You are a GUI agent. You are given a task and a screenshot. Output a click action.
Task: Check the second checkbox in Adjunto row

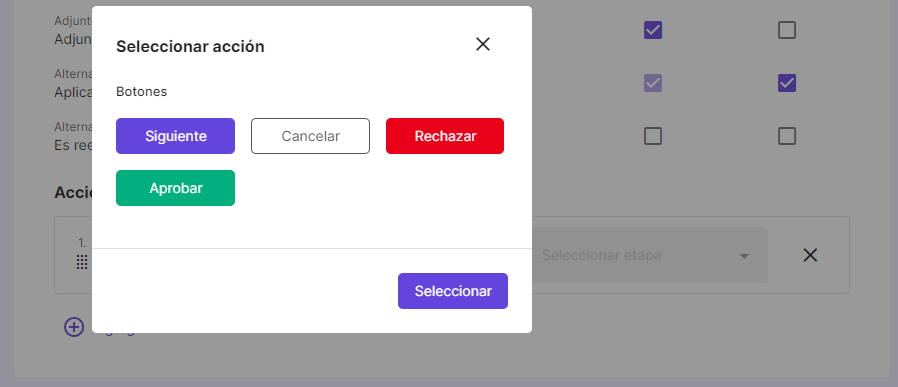[x=787, y=30]
